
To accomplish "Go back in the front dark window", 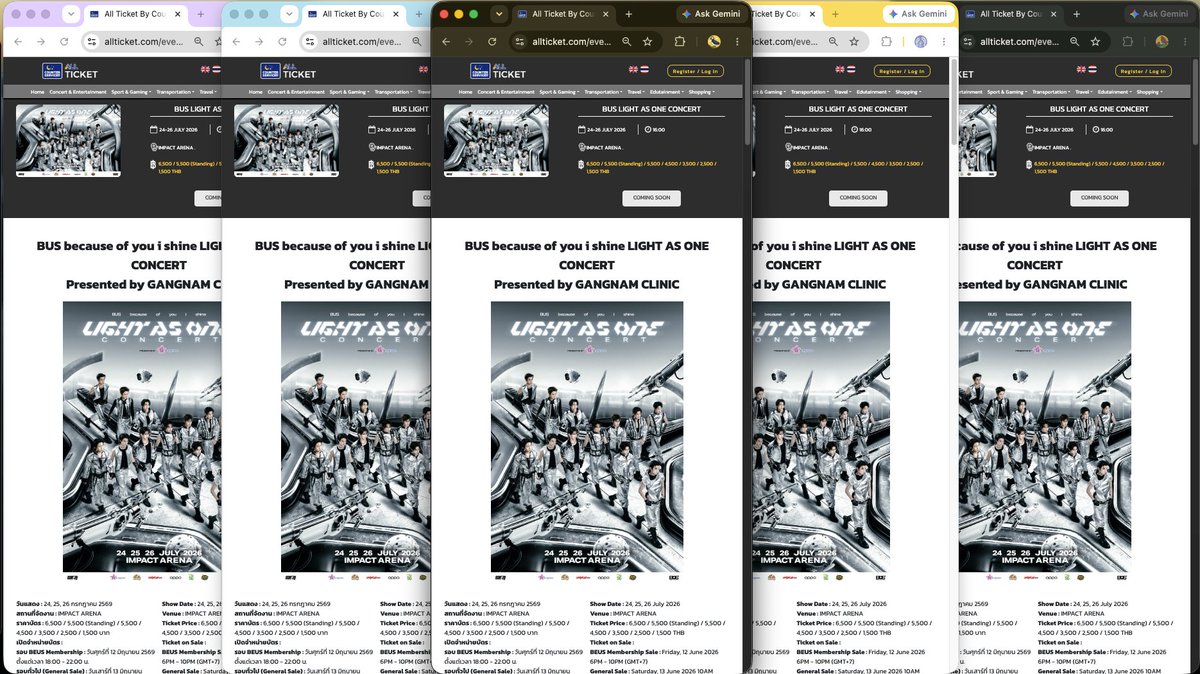I will click(447, 42).
